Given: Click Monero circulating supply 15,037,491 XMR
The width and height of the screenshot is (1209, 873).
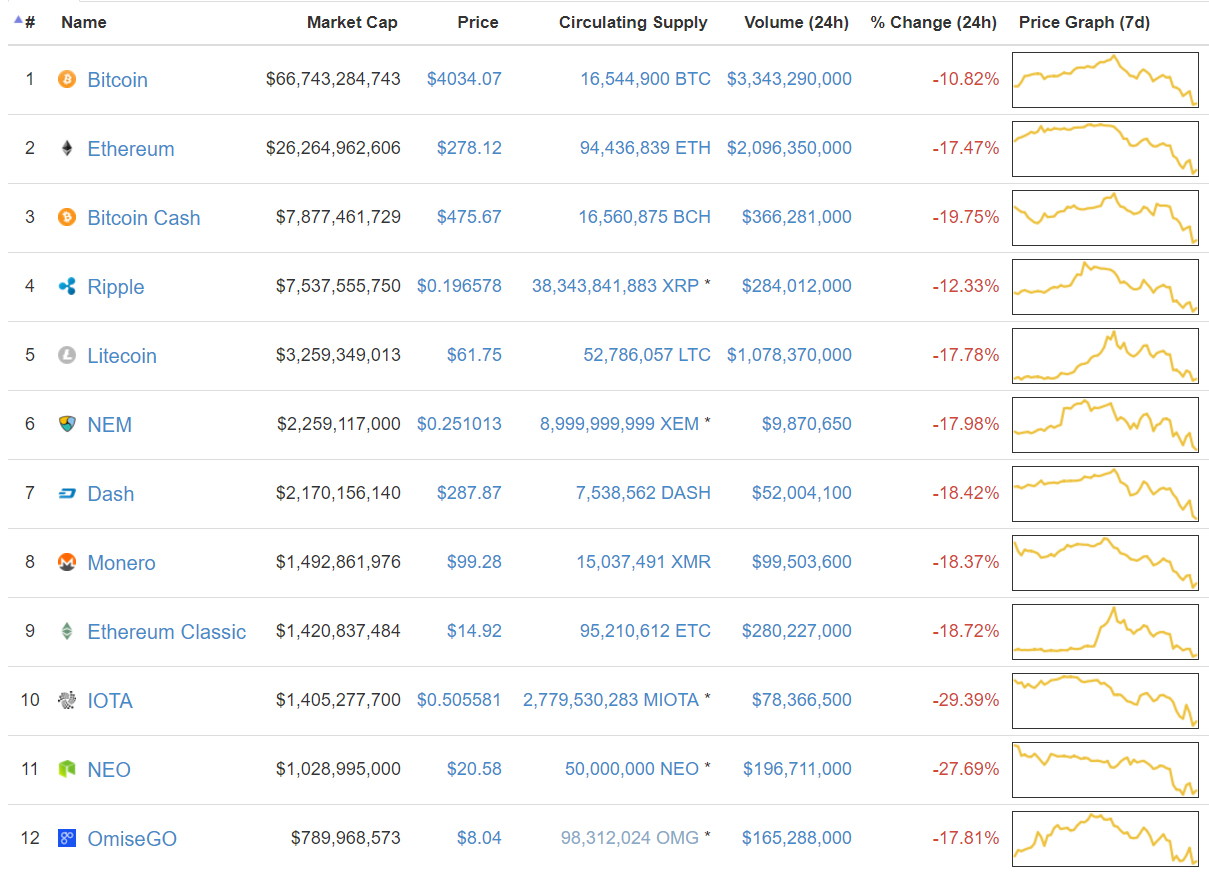Looking at the screenshot, I should 643,562.
